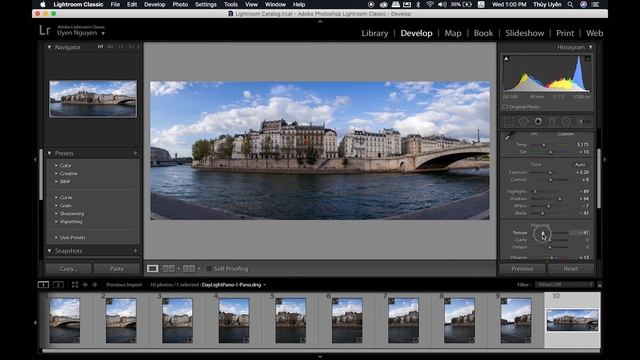Viewport: 640px width, 360px height.
Task: Click Previous Import source label in filmstrip
Action: [124, 285]
